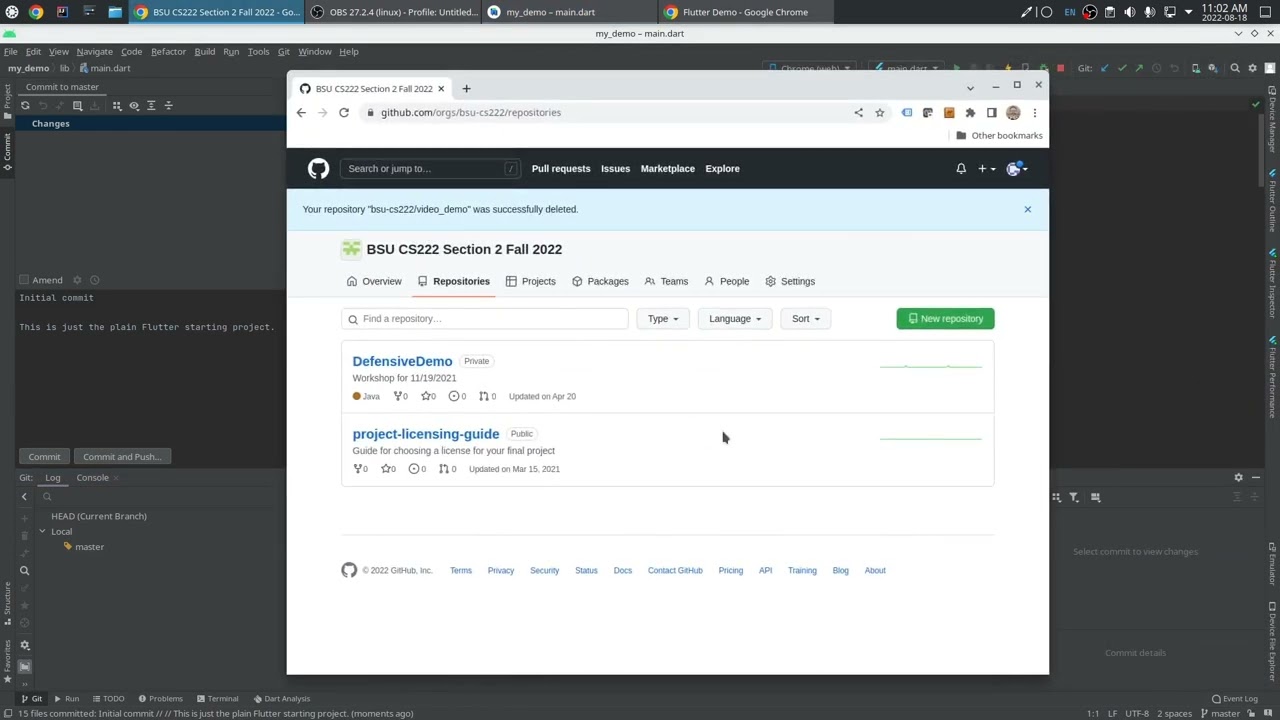Open the organization Settings tab

[790, 282]
